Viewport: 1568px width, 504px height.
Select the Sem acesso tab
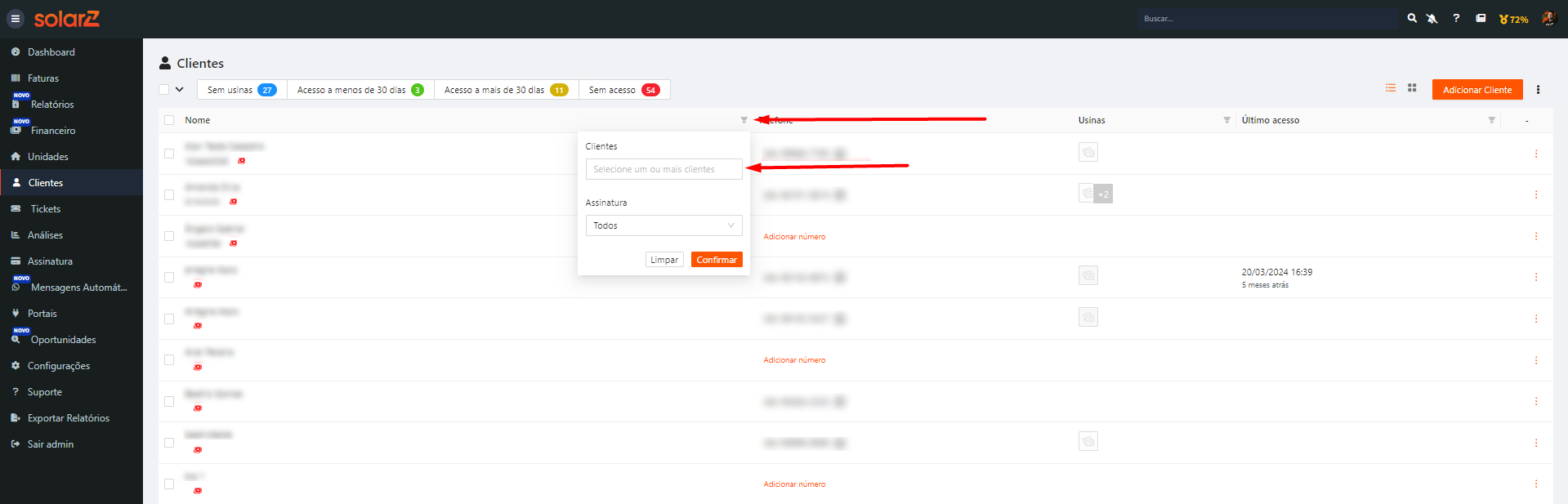click(x=624, y=90)
